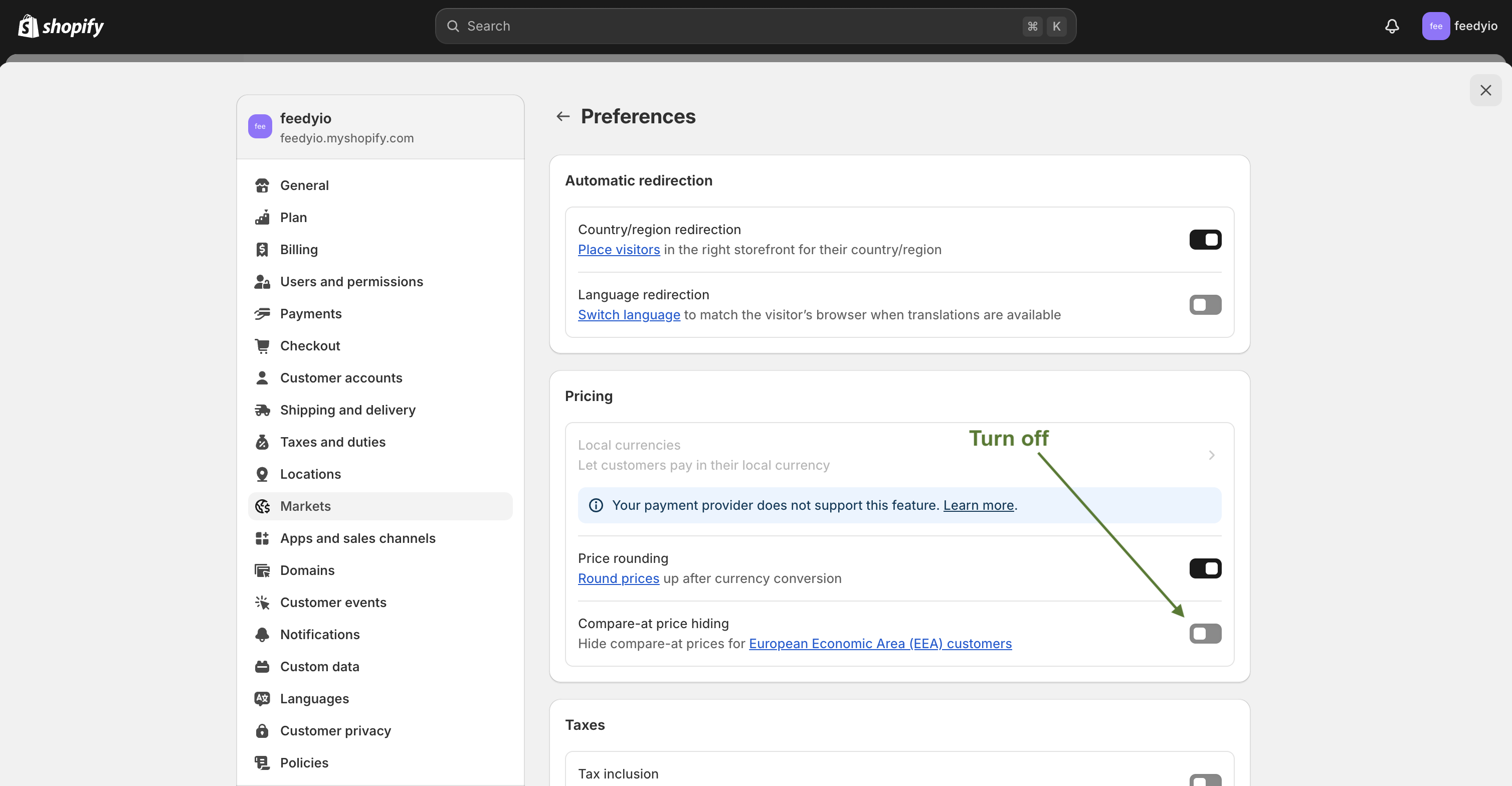Click the feedyio avatar in top bar
The image size is (1512, 786).
tap(1436, 26)
